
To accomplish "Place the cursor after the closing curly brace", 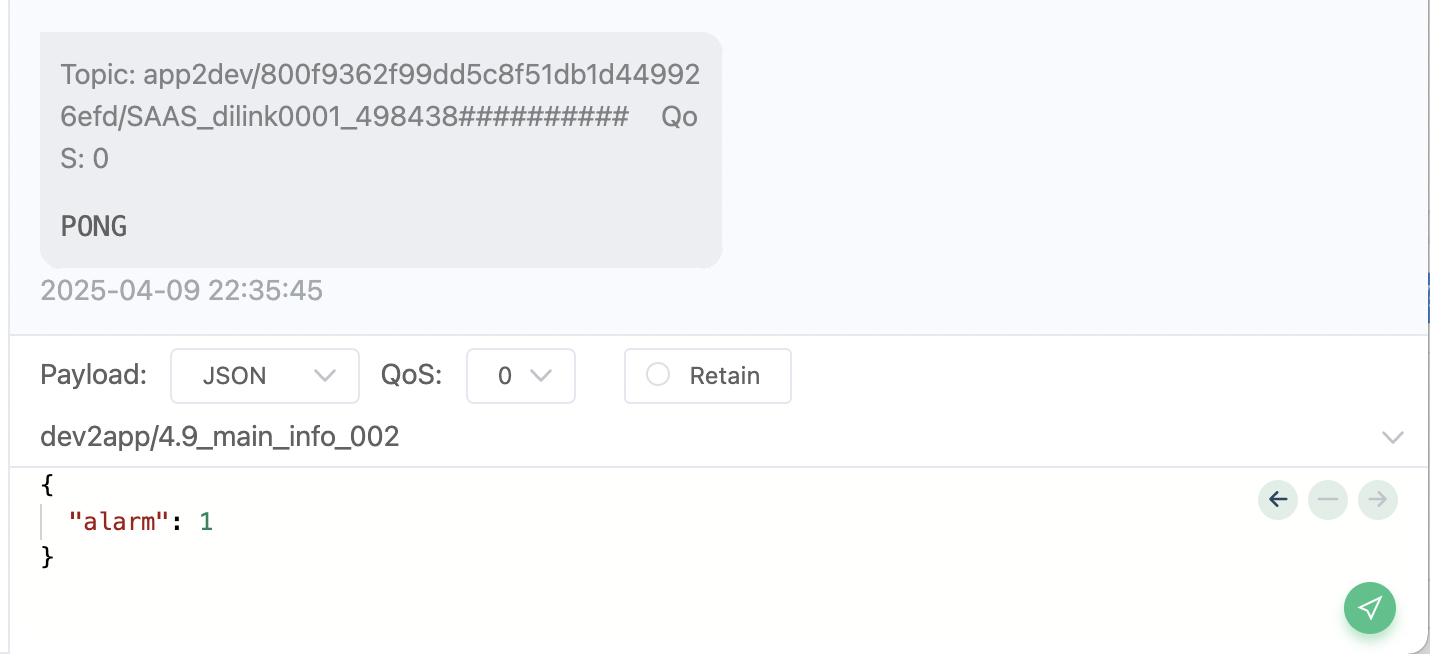I will coord(55,557).
